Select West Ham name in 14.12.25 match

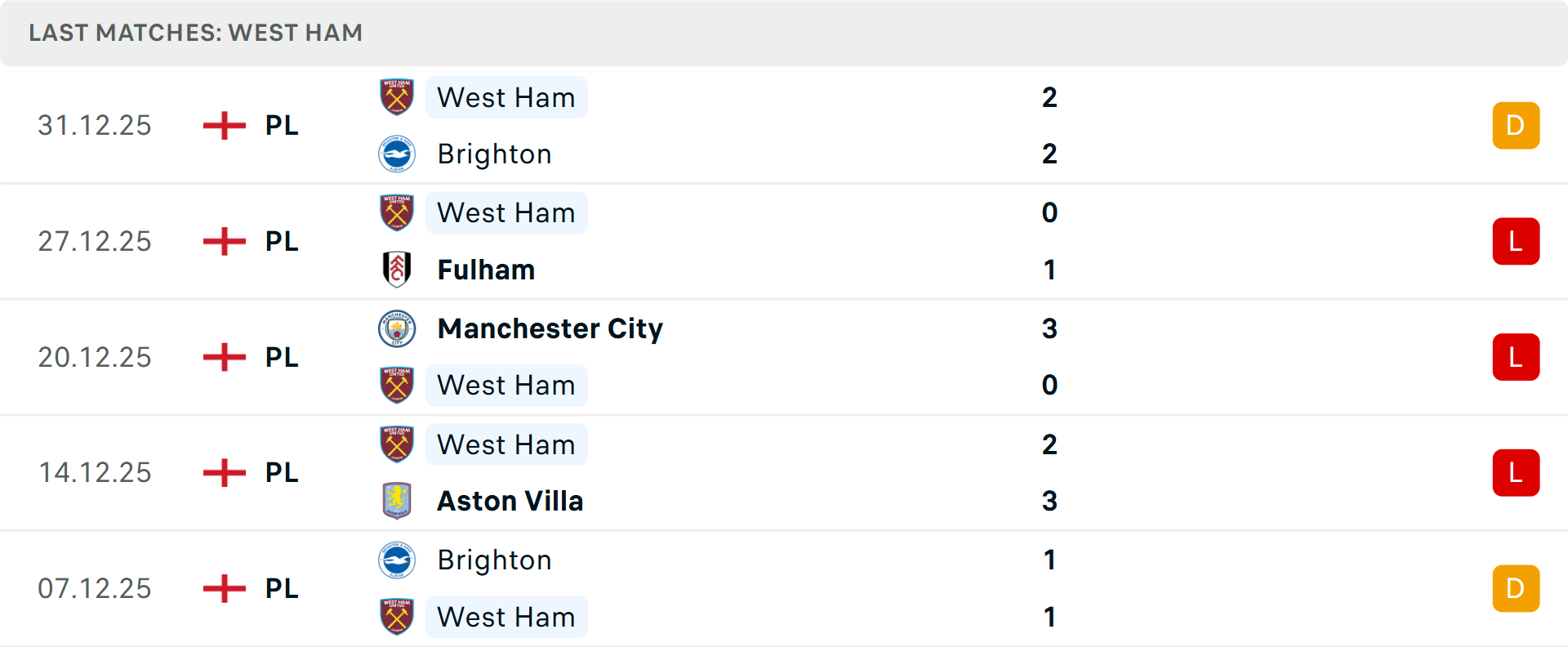coord(506,444)
